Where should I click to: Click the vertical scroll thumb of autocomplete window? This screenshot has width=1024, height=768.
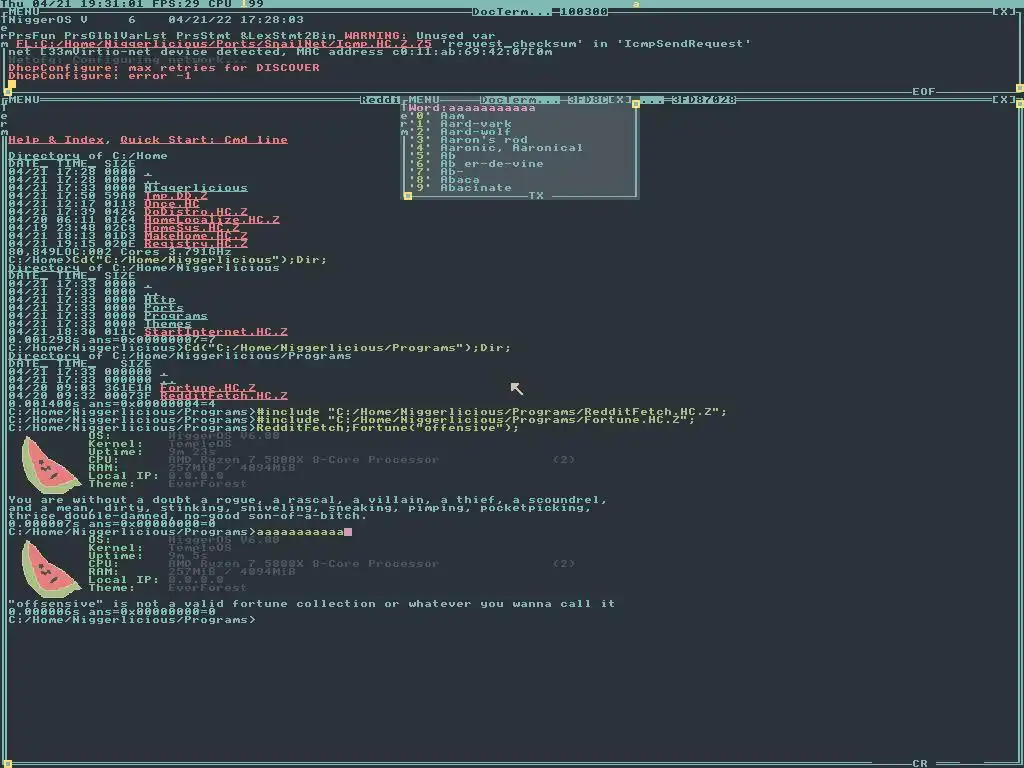pos(635,104)
